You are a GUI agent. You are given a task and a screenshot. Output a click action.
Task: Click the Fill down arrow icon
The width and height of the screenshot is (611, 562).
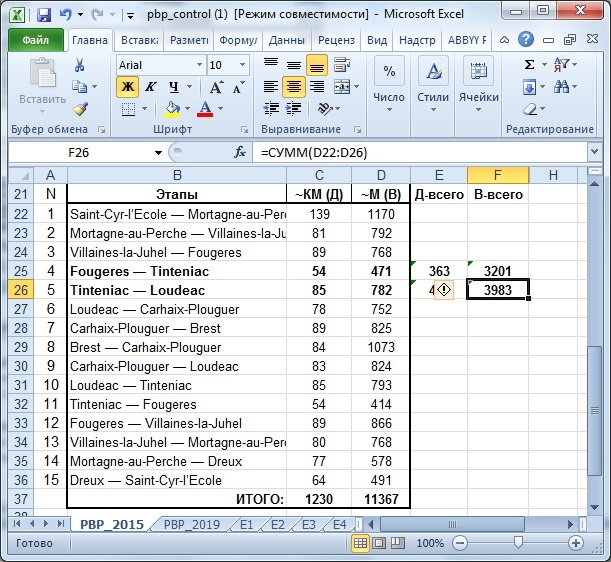pyautogui.click(x=529, y=87)
